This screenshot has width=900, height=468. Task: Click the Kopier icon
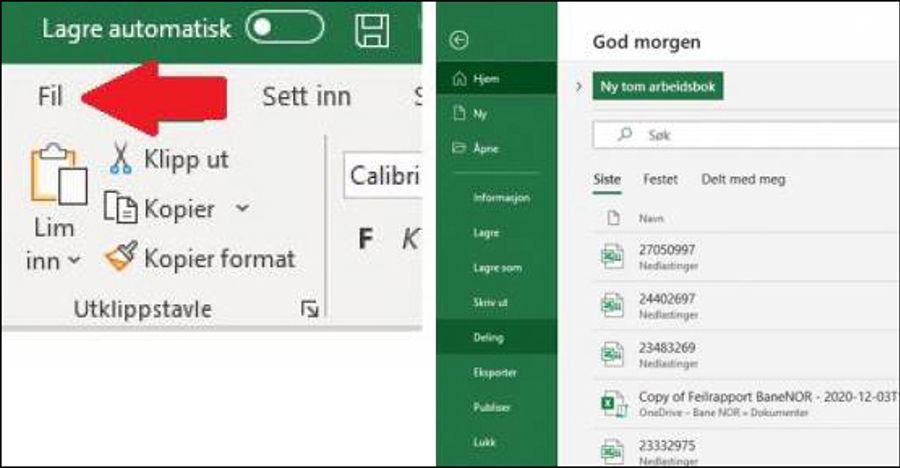(121, 209)
